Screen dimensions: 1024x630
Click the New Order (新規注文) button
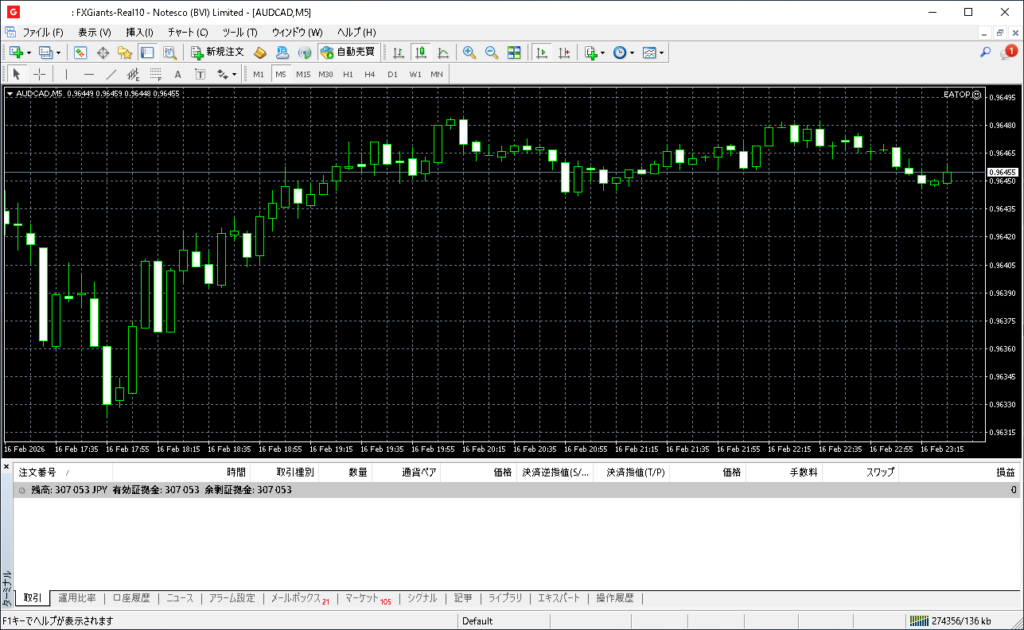pos(216,52)
